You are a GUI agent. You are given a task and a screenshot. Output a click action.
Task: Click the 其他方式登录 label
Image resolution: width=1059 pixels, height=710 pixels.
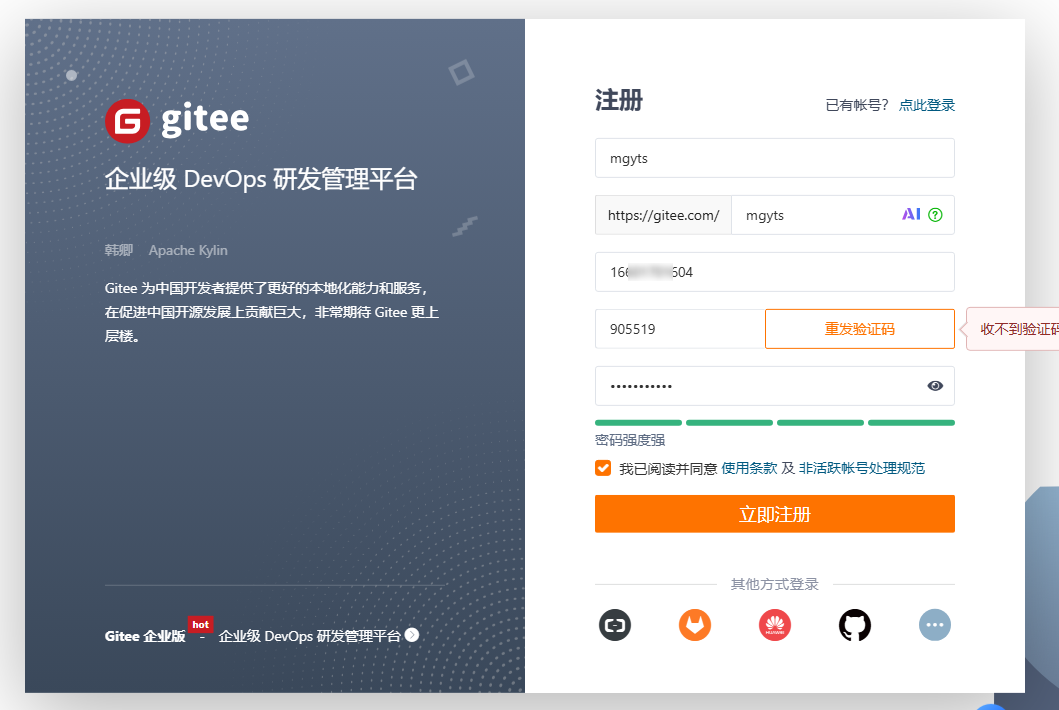pos(775,584)
